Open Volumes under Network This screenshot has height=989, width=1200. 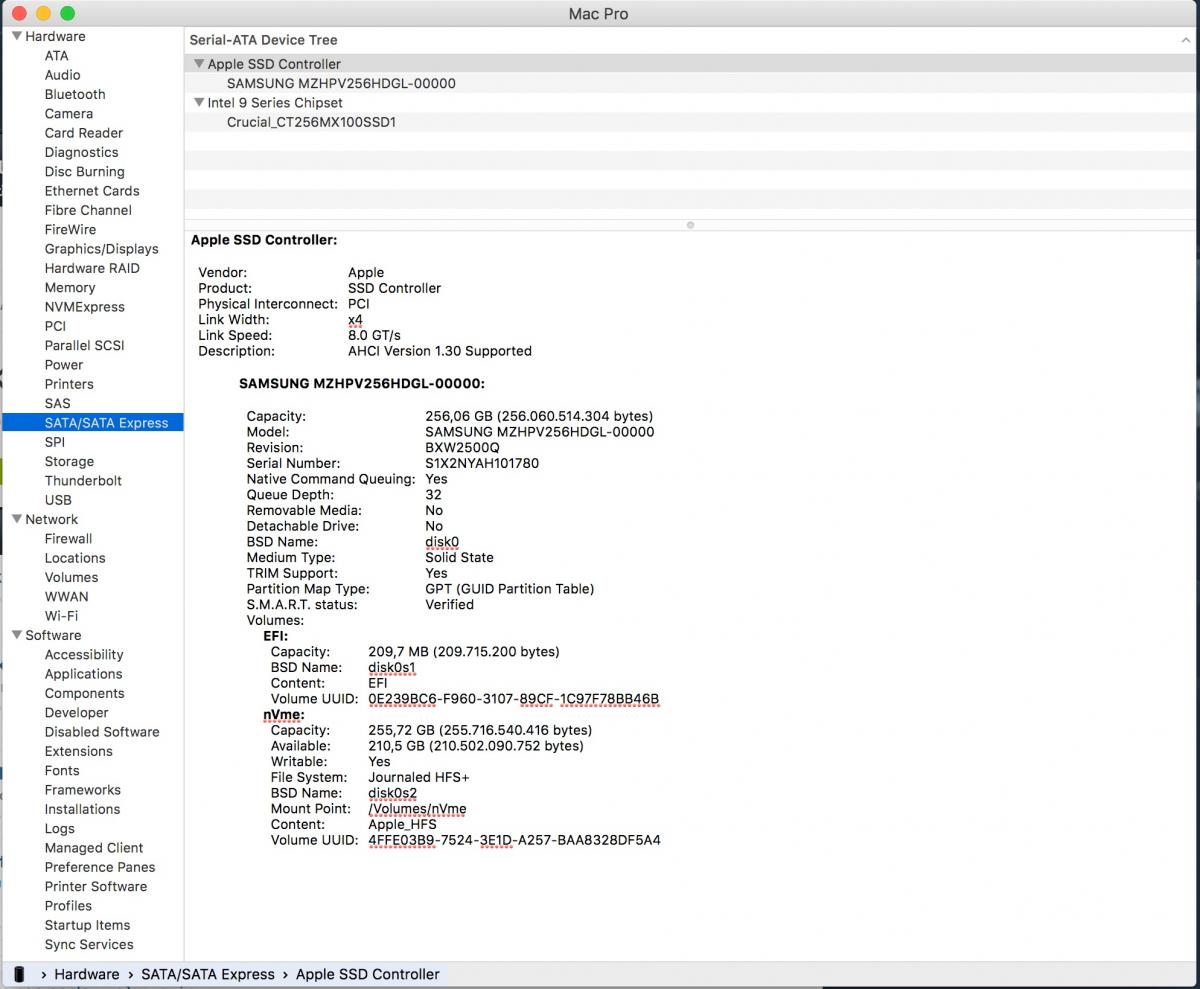[71, 577]
